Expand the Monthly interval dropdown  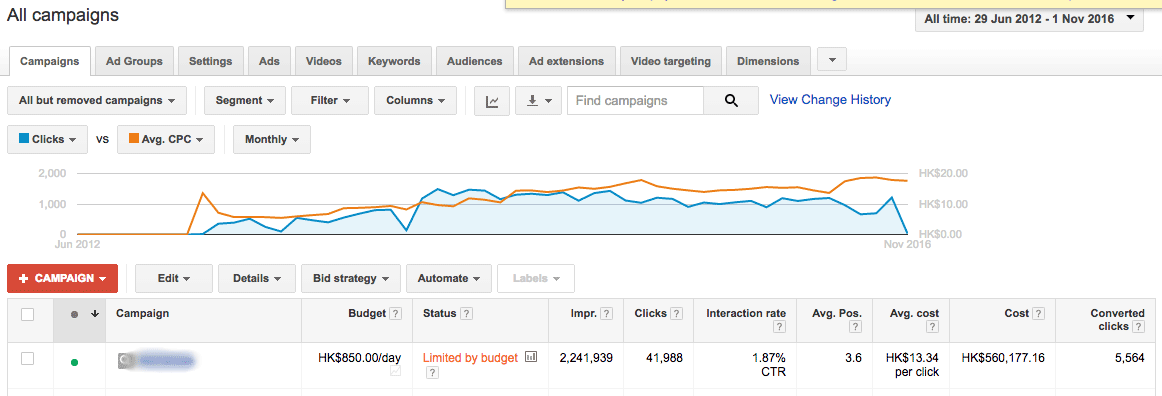[272, 139]
